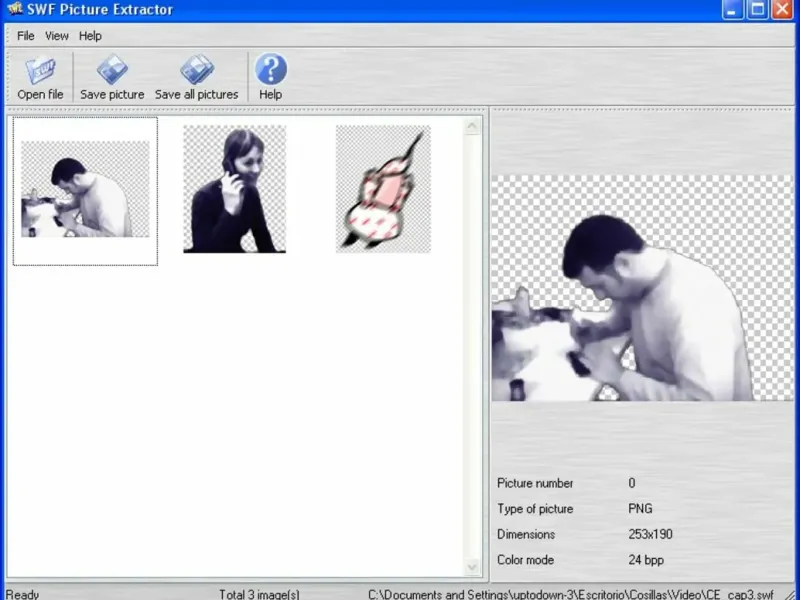Click the 253x190 dimensions value
The height and width of the screenshot is (600, 800).
(651, 534)
